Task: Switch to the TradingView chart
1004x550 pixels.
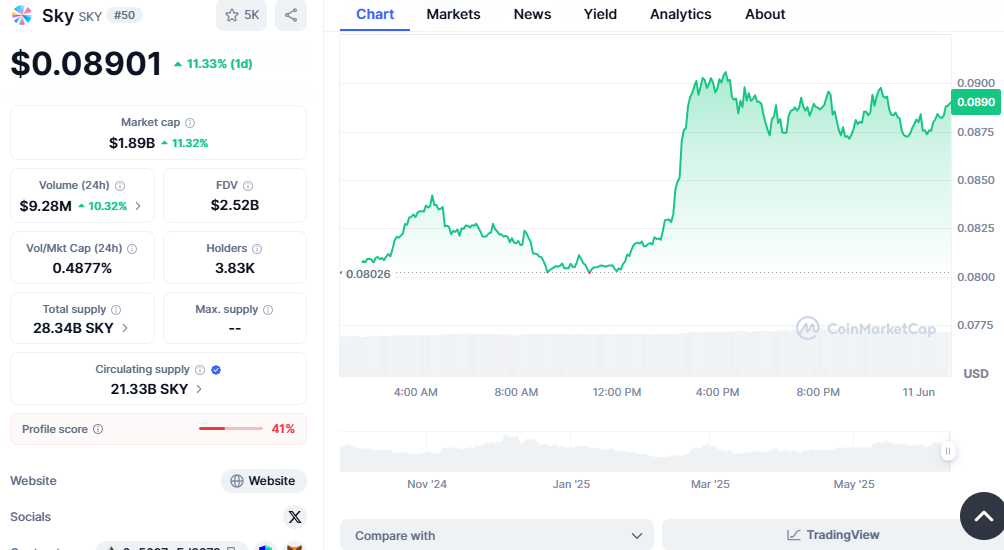Action: pos(832,535)
